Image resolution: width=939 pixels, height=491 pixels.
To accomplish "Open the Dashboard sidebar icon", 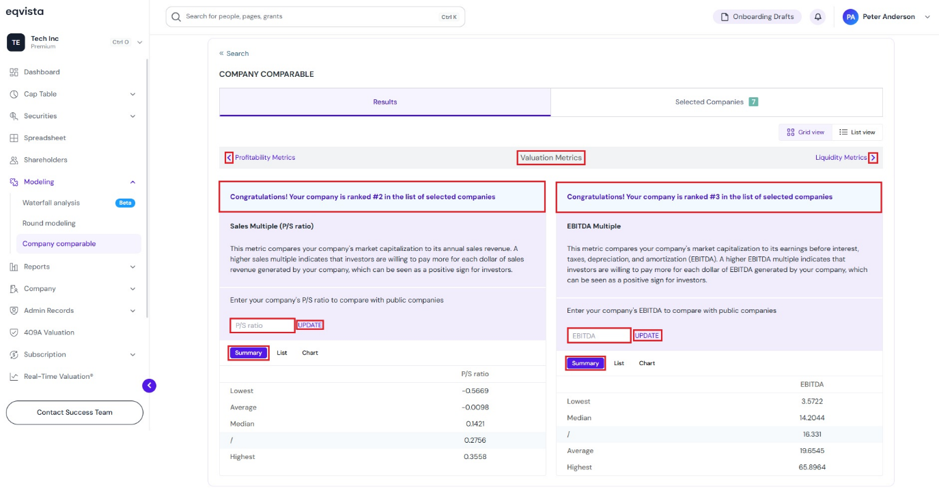I will 14,72.
